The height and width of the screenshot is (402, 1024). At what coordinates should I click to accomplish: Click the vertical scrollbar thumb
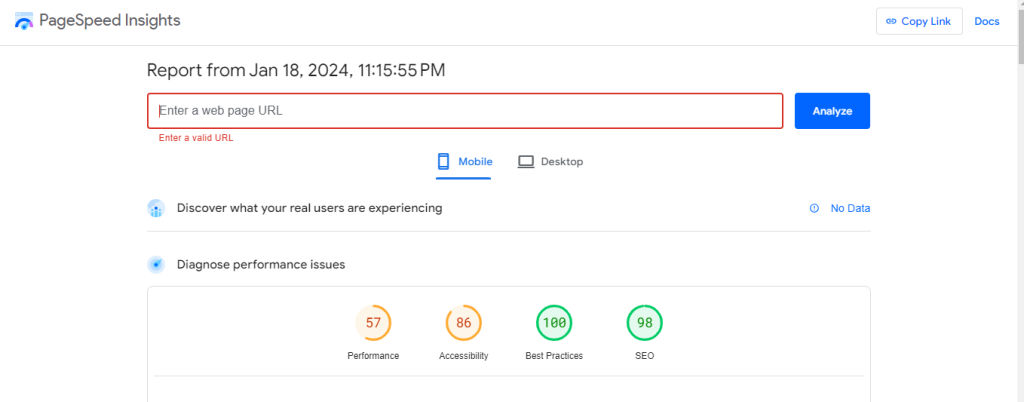1020,33
